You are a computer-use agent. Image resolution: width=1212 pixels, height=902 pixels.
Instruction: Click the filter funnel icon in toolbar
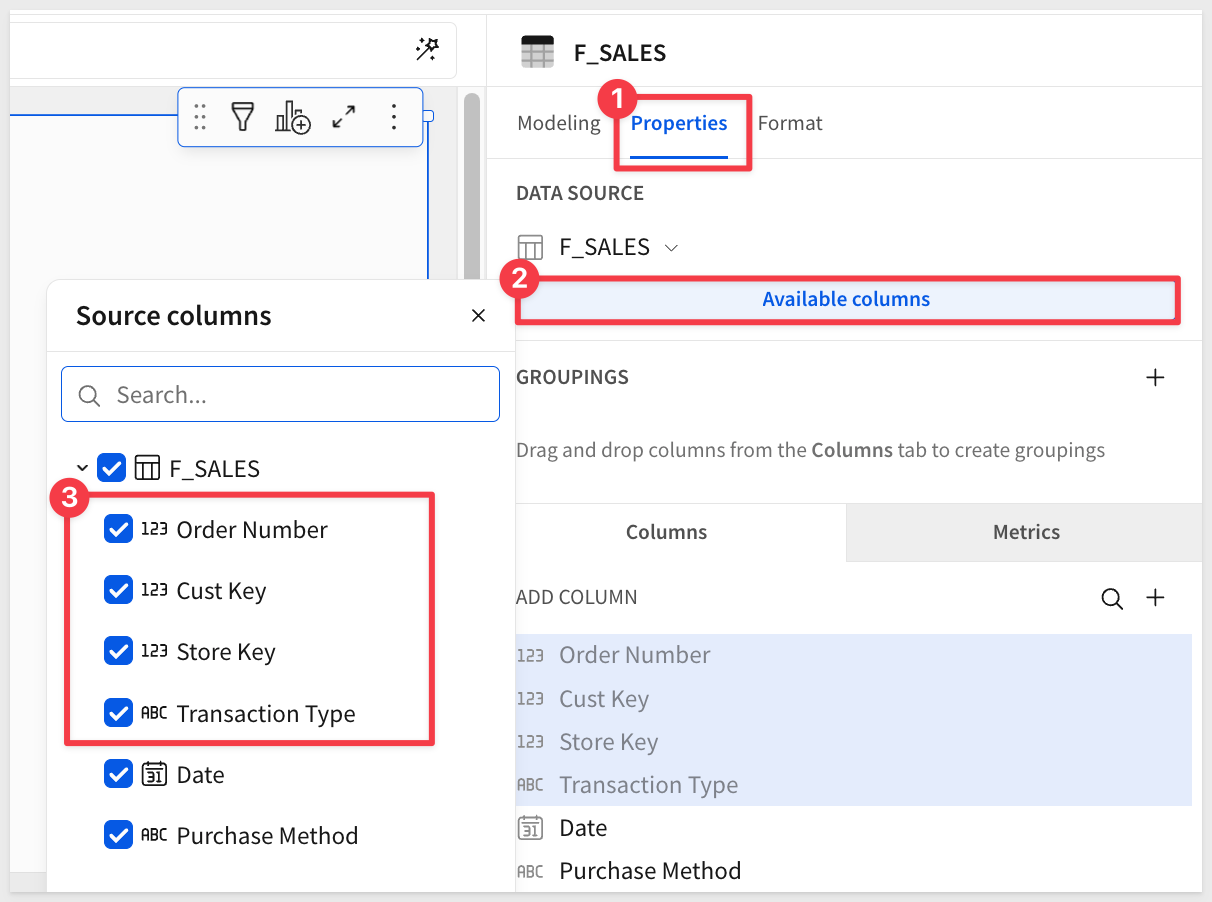[x=243, y=117]
